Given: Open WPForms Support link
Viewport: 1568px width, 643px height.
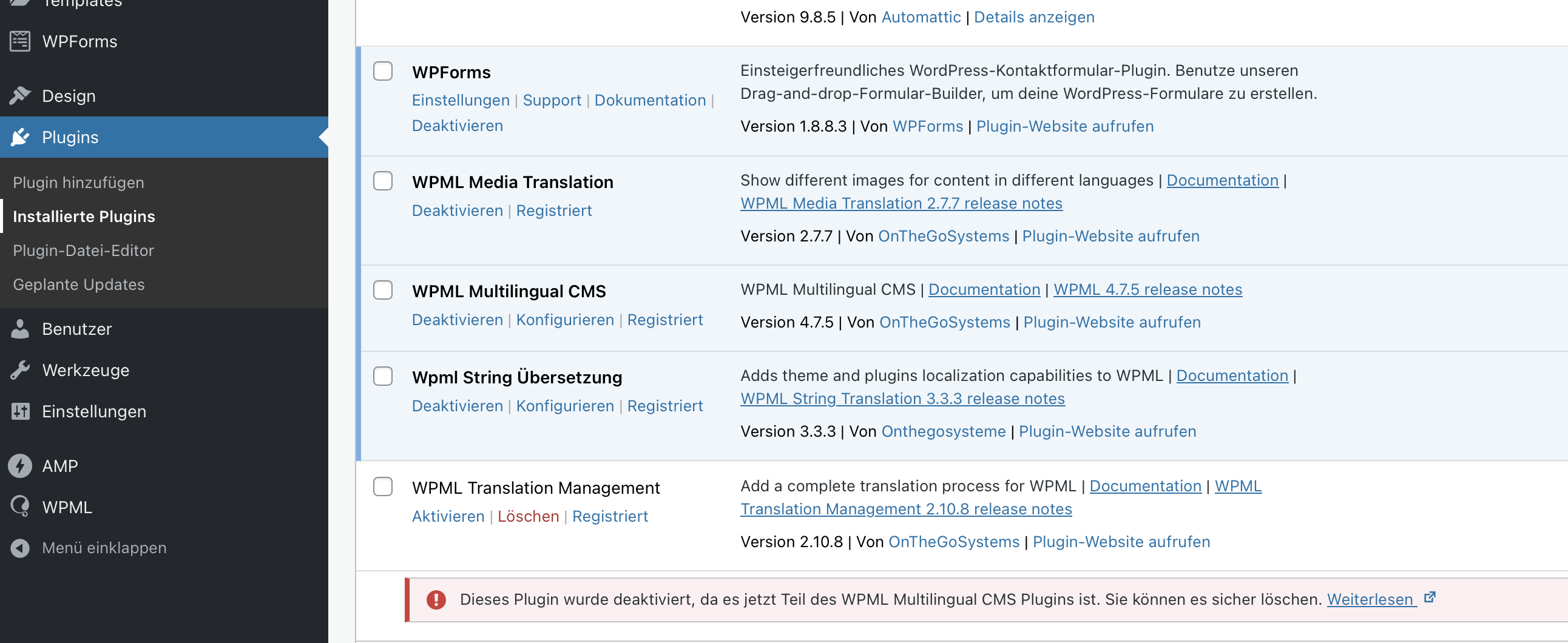Looking at the screenshot, I should tap(552, 99).
